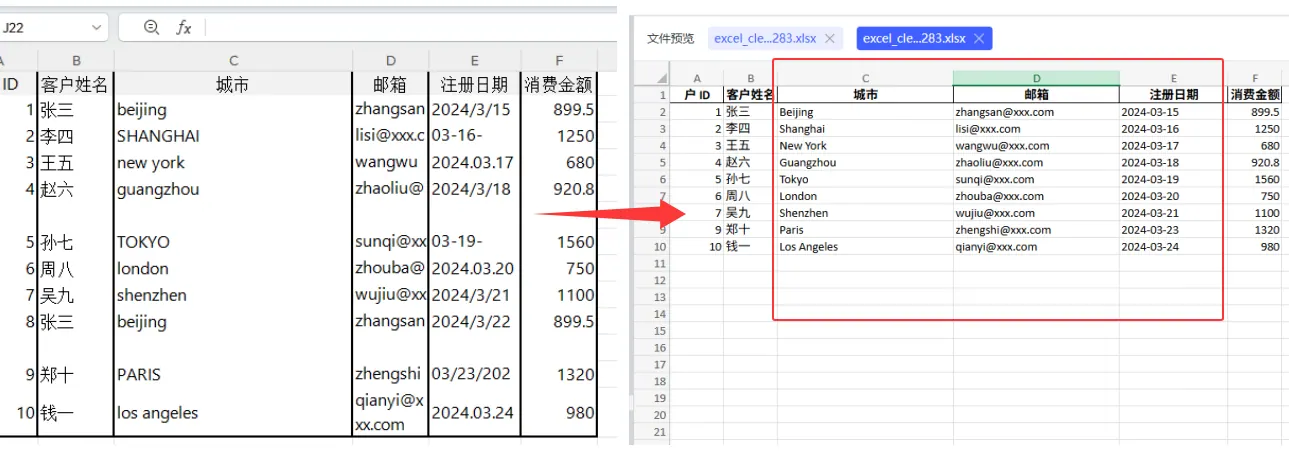
Task: Click the wrapped qianyi@xxx.com cell in the left sheet
Action: tap(390, 412)
